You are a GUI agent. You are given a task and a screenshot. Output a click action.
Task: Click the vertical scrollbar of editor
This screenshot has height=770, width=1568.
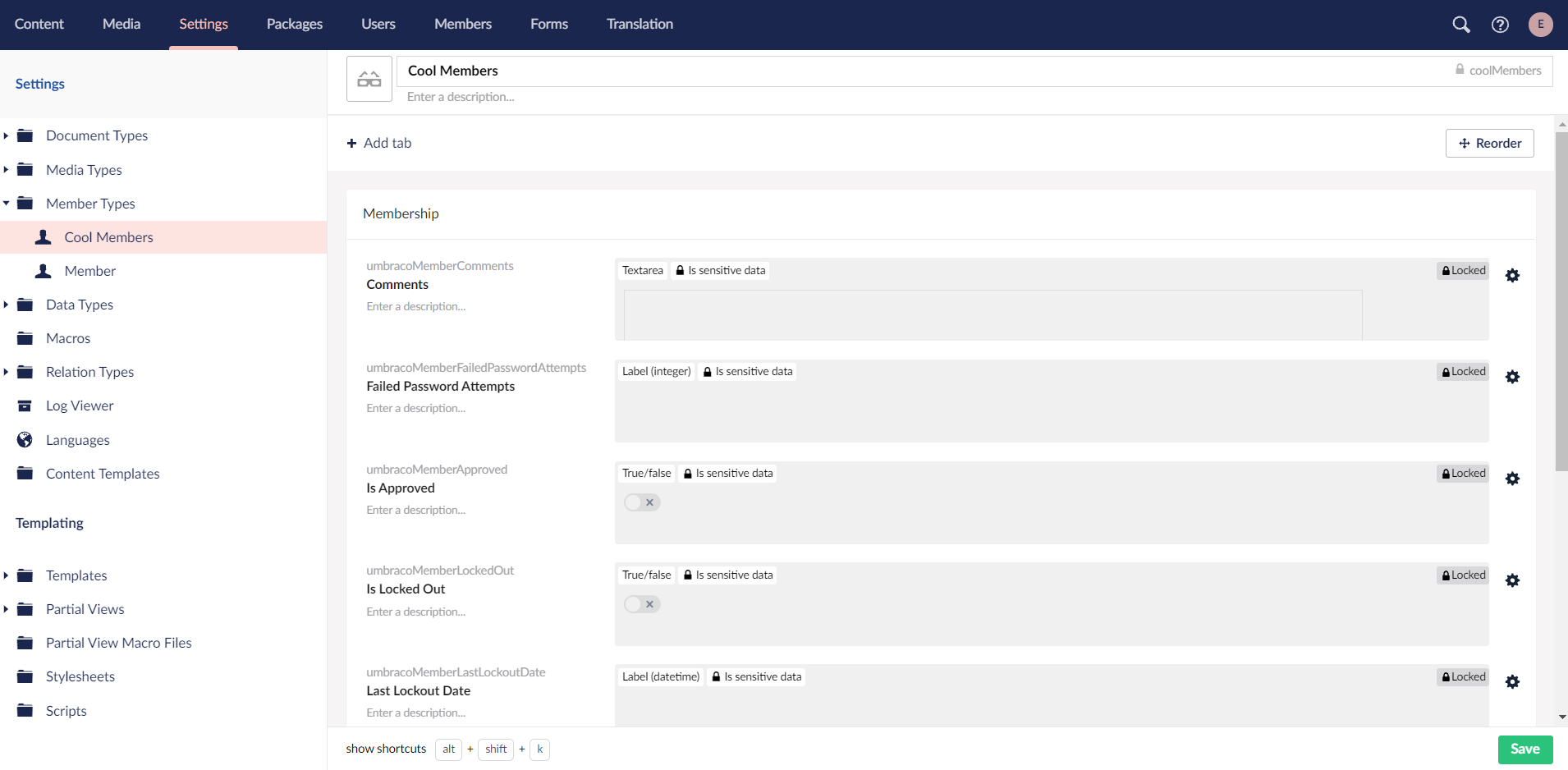click(1561, 301)
